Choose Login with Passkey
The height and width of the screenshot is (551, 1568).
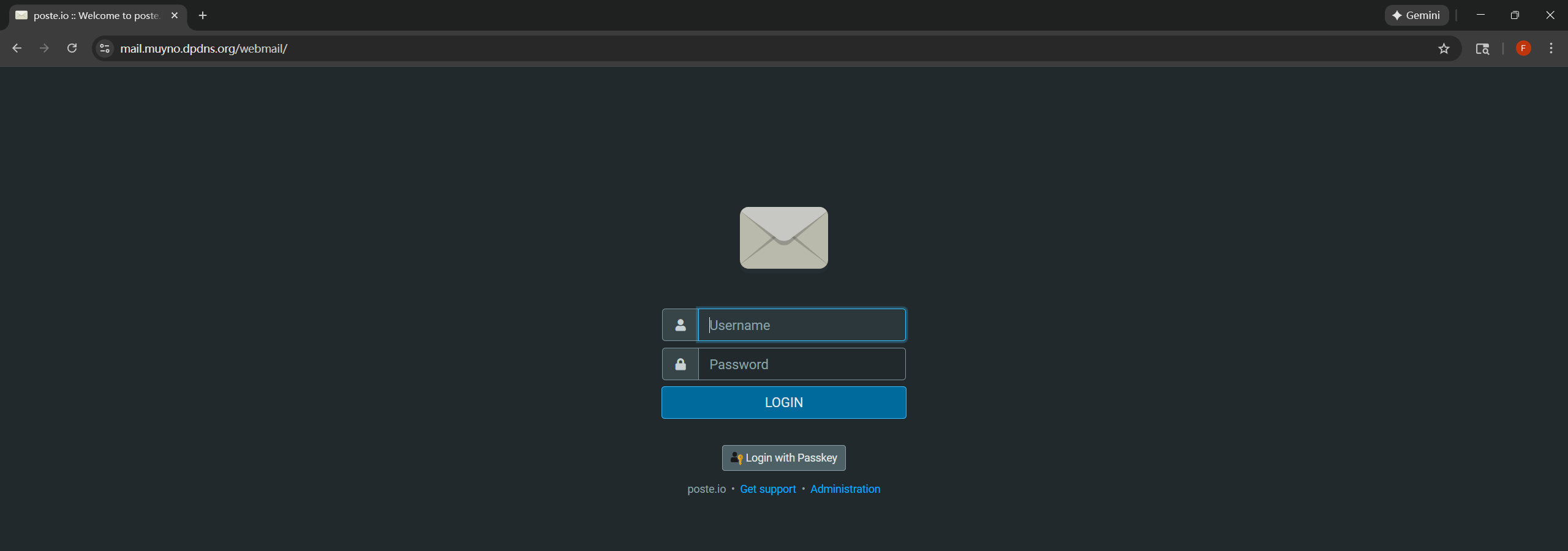click(783, 458)
